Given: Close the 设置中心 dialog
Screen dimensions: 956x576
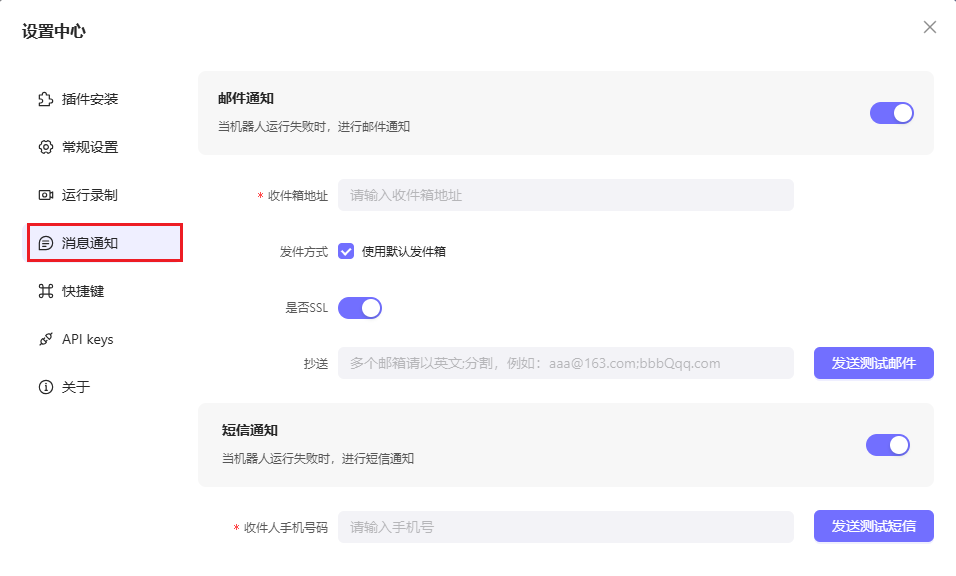Looking at the screenshot, I should (x=929, y=27).
